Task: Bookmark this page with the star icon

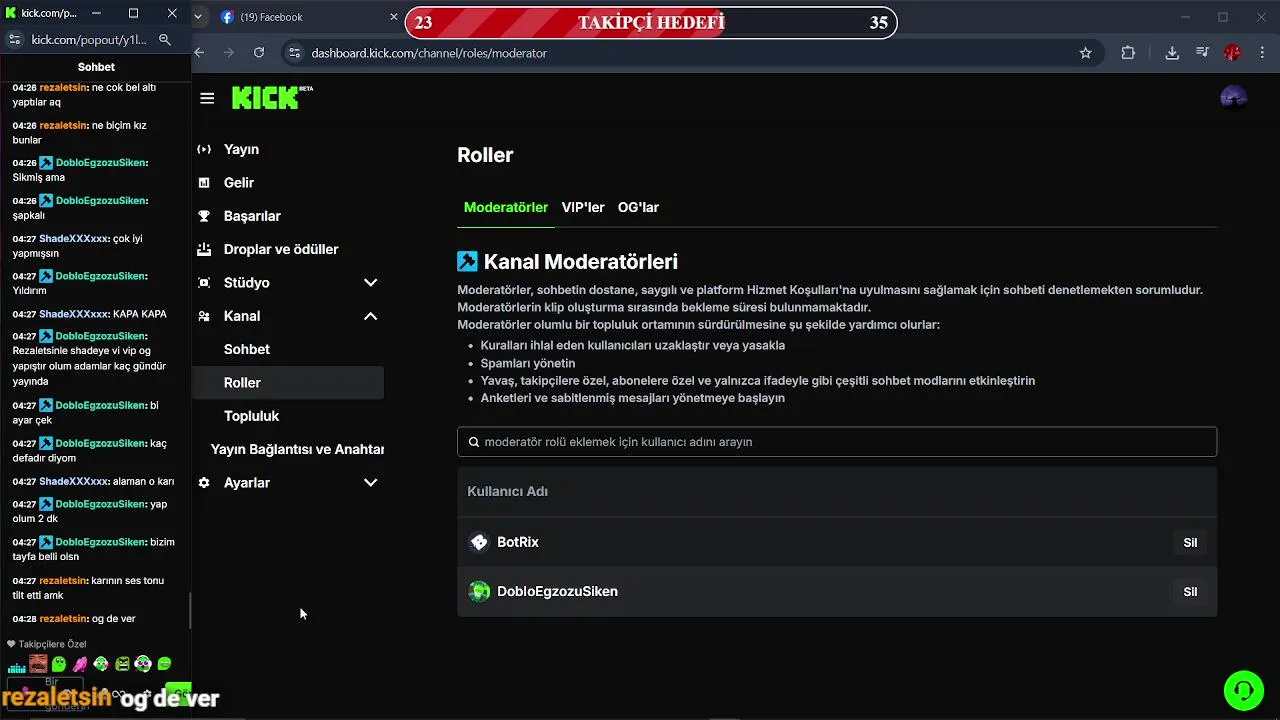Action: (1086, 53)
